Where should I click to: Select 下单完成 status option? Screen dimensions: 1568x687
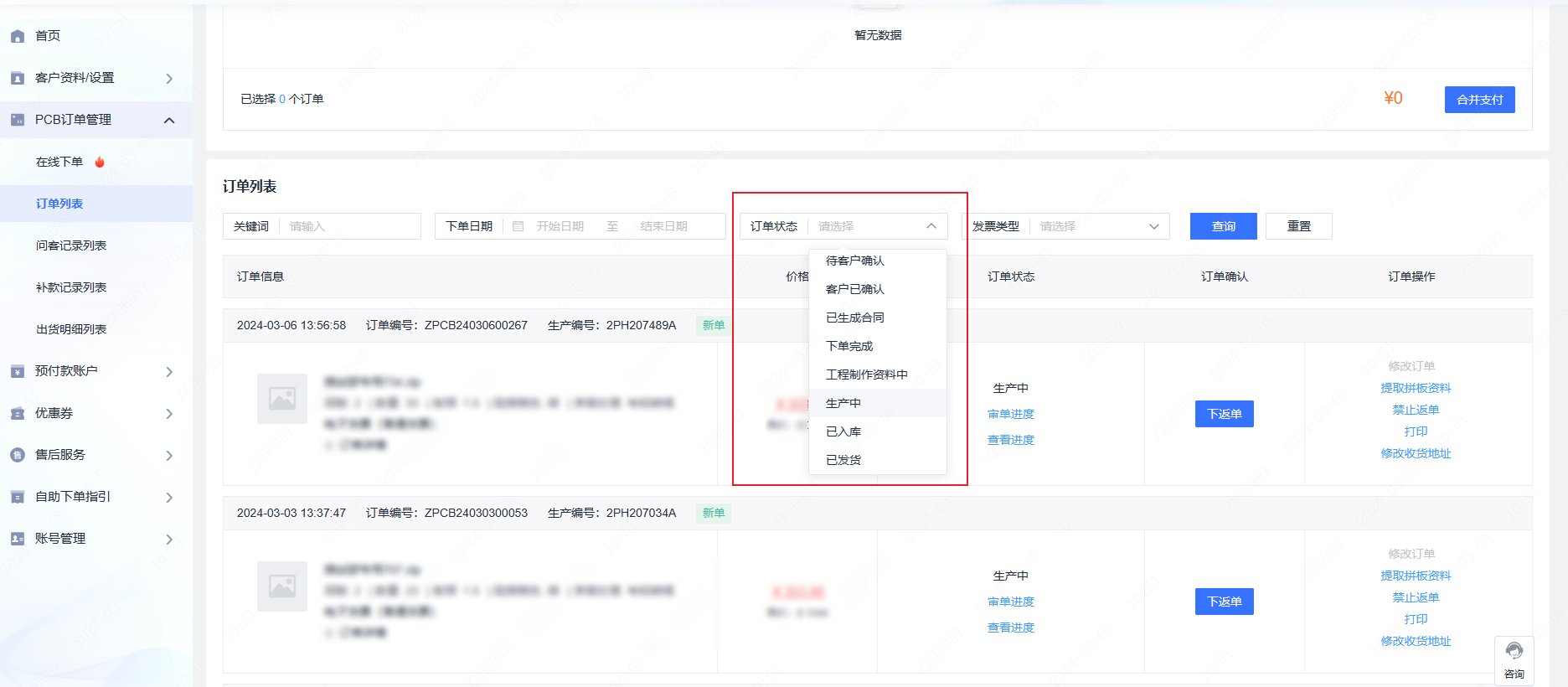pyautogui.click(x=878, y=346)
